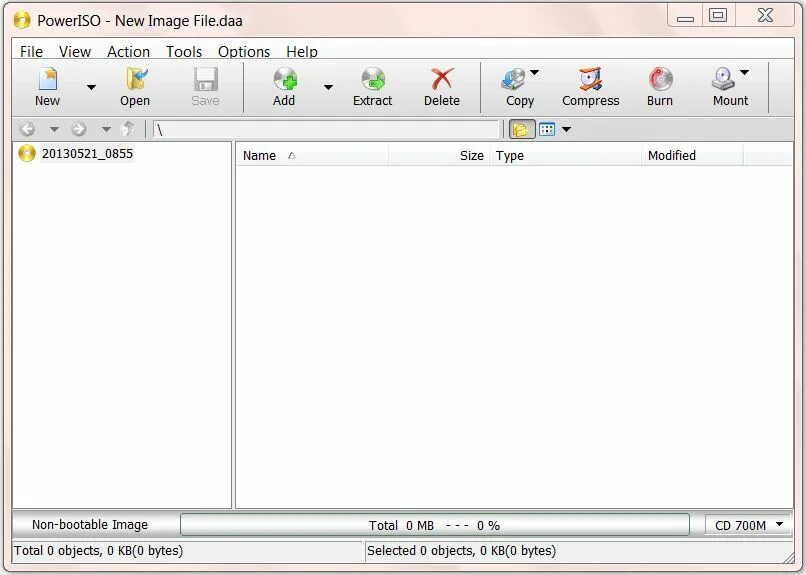Open the Copy dropdown arrow

coord(535,72)
